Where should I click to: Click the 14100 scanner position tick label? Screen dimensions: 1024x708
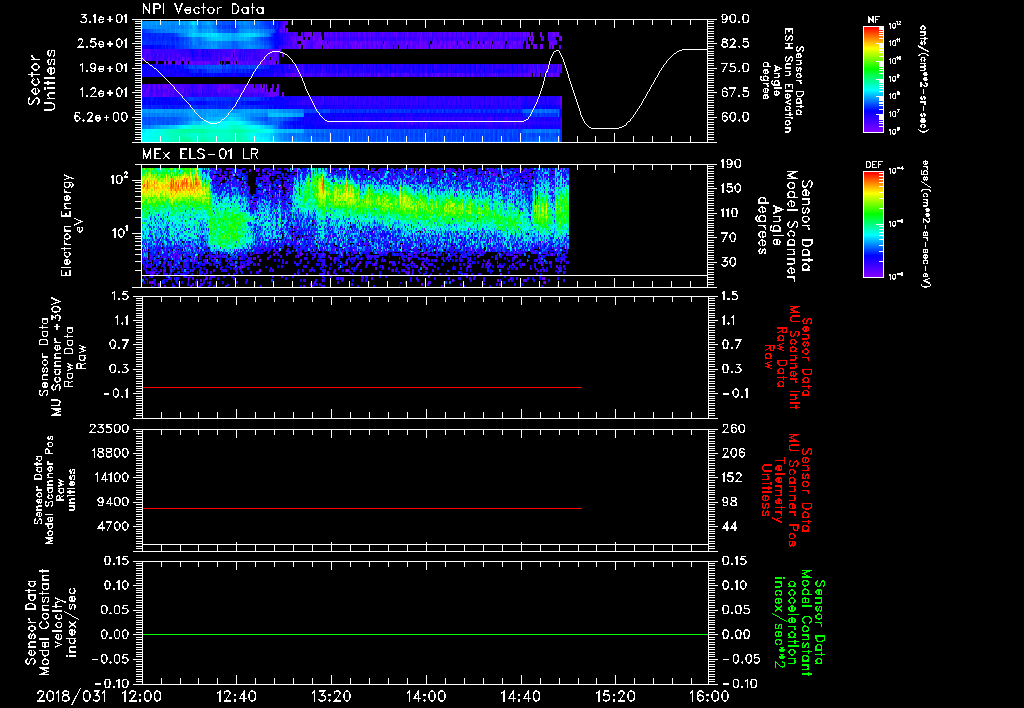click(x=110, y=477)
